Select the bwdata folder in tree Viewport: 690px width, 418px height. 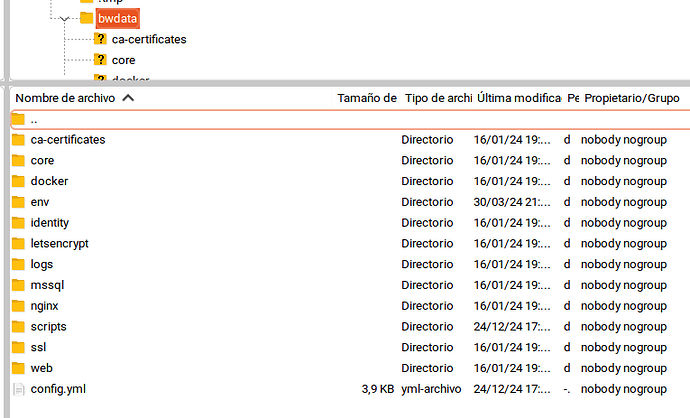(117, 18)
